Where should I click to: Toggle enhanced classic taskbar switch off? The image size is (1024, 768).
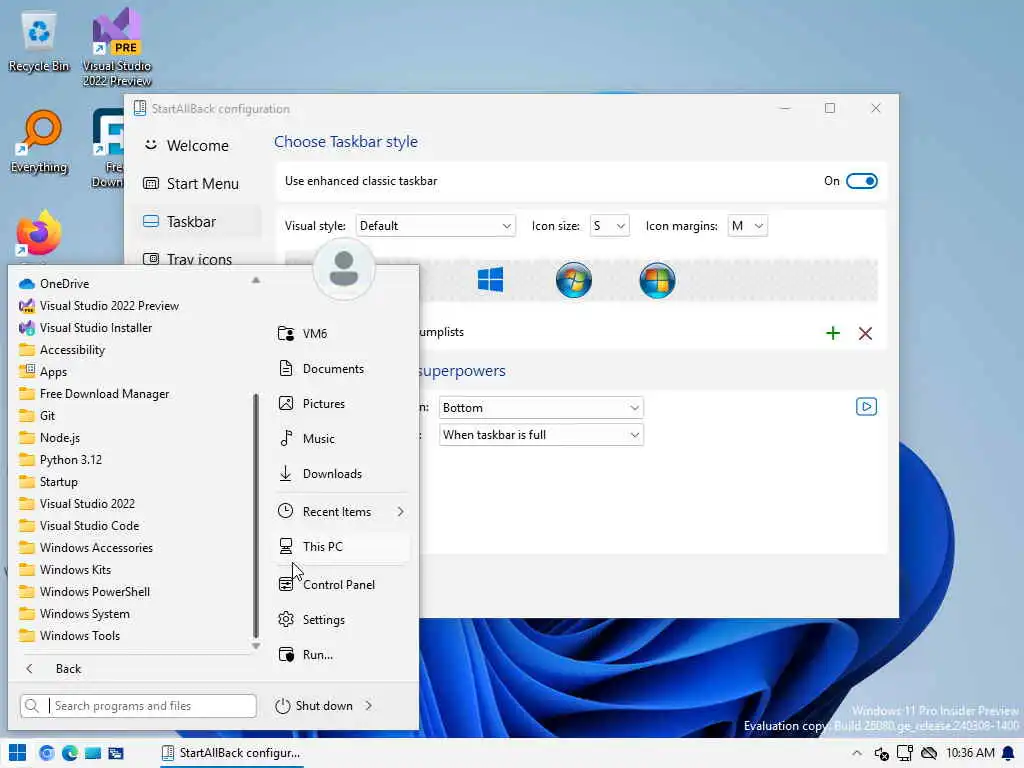[x=861, y=181]
